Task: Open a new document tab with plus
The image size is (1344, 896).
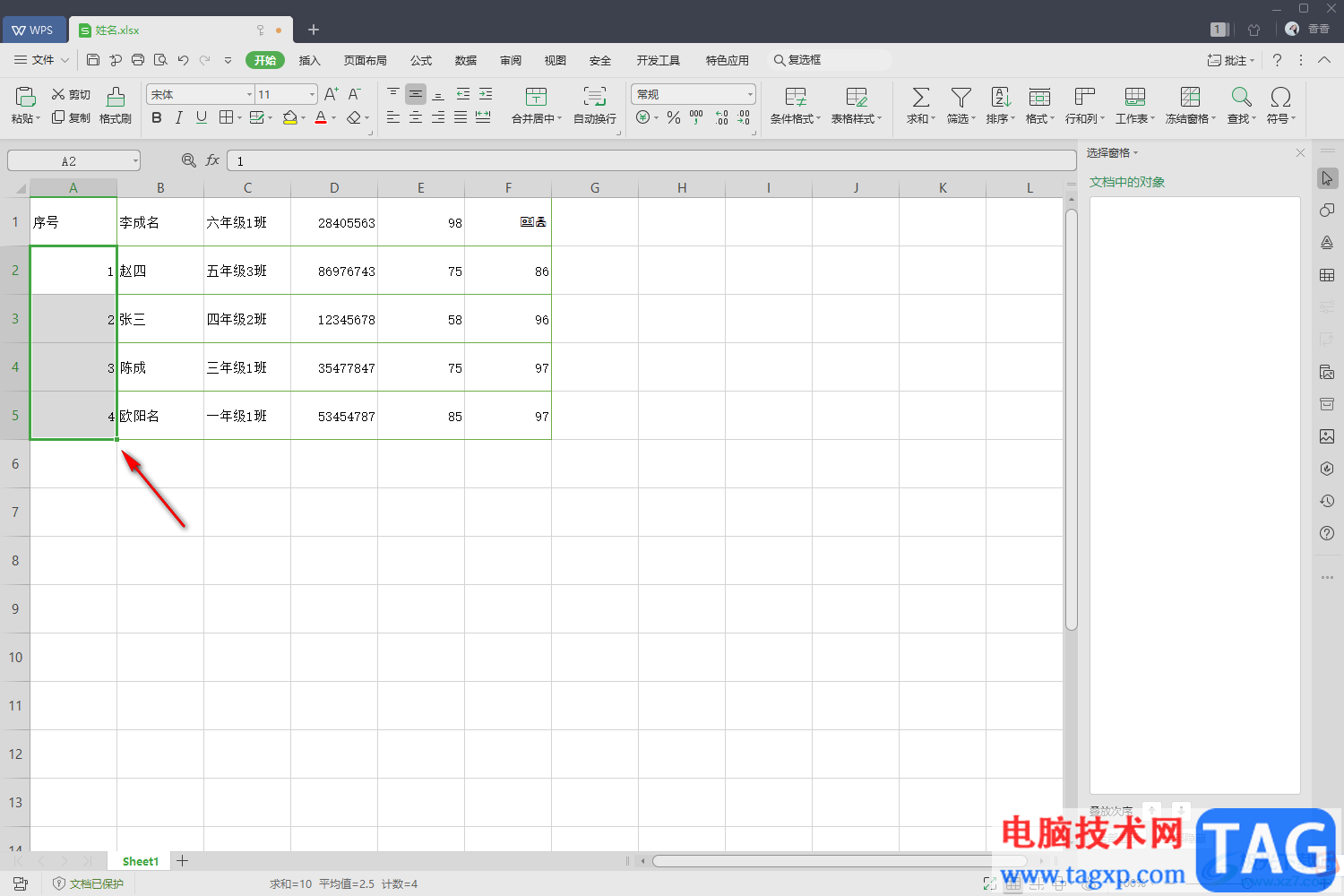Action: [x=314, y=30]
